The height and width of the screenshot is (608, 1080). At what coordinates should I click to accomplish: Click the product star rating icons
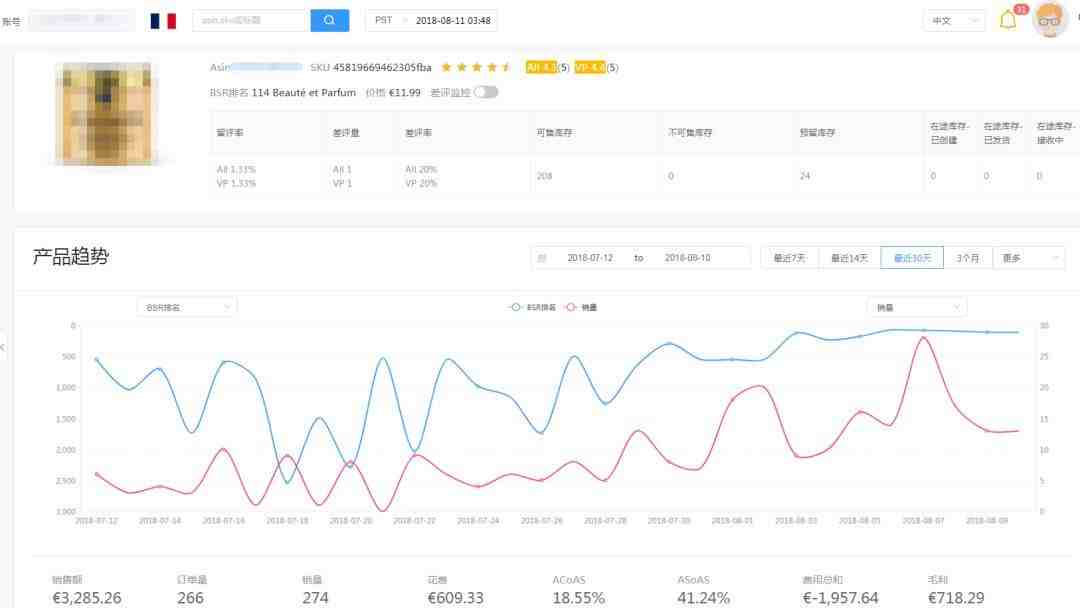coord(477,68)
